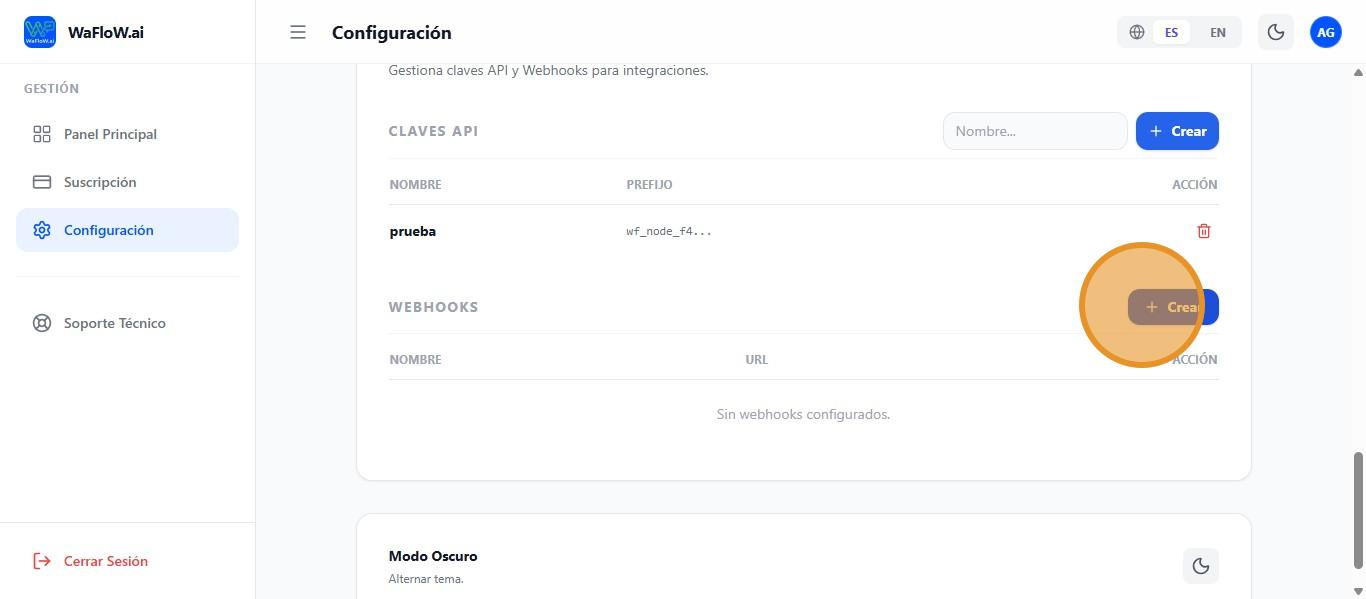Open the AG user avatar menu

click(1325, 32)
